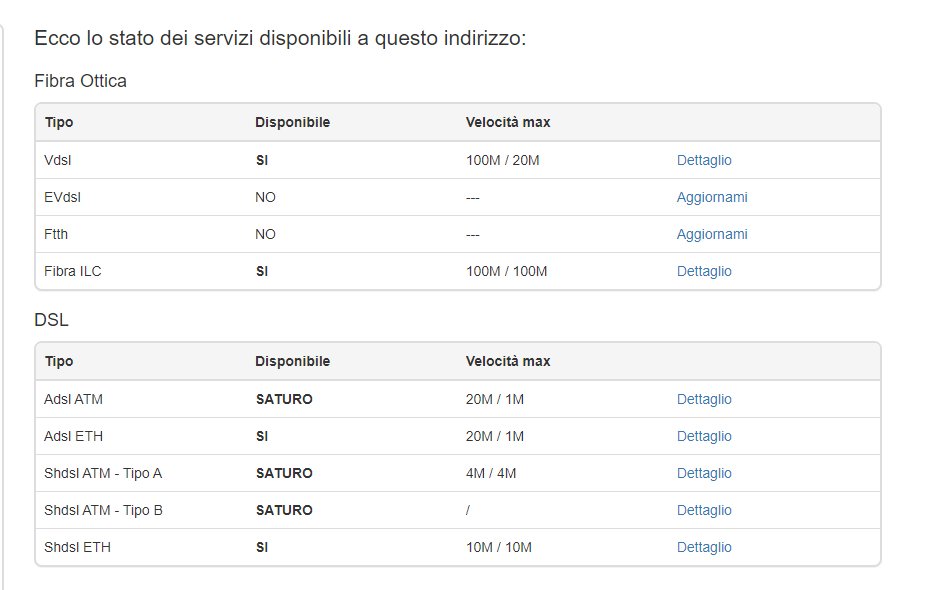Screen dimensions: 945x590
Task: Open Dettaglio for Shdsl ATM Tipo B
Action: [704, 510]
